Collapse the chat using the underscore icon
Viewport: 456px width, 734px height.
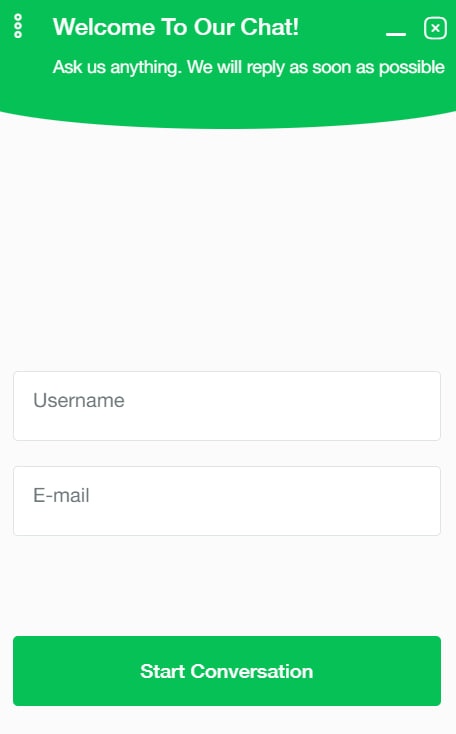pos(396,33)
